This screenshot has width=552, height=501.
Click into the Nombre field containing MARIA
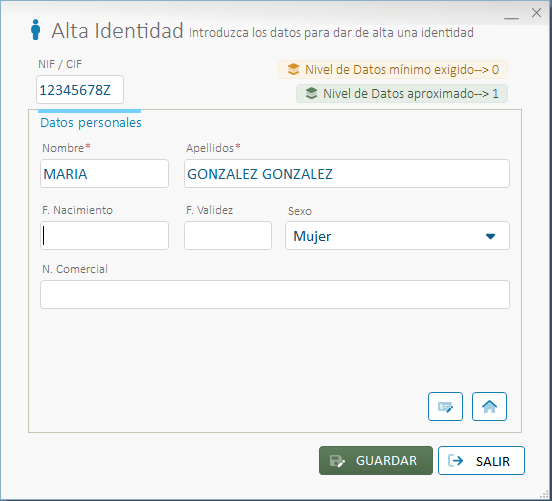tap(104, 174)
